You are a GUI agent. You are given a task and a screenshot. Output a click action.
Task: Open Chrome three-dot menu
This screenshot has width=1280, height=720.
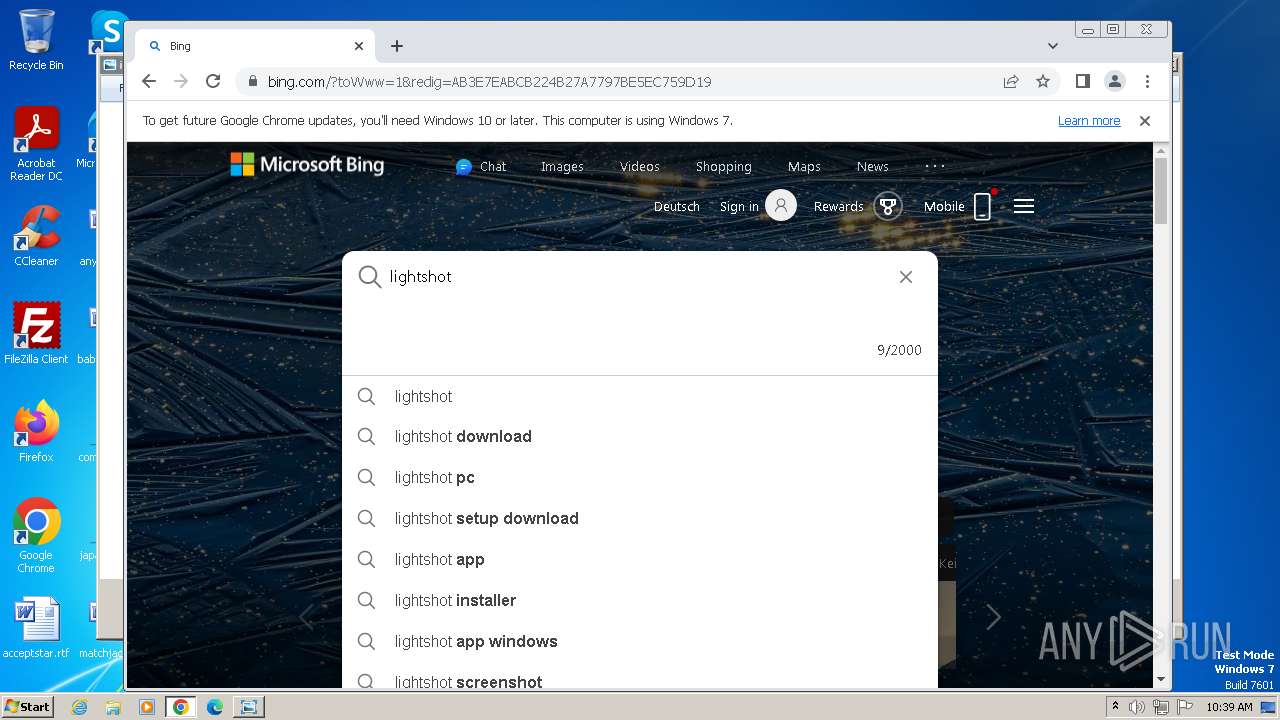1147,81
